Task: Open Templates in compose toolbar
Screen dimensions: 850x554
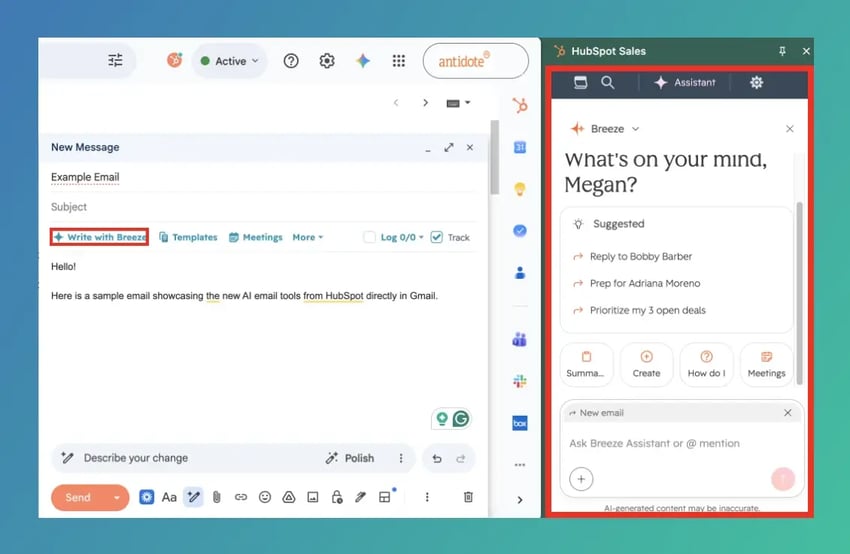Action: coord(188,237)
